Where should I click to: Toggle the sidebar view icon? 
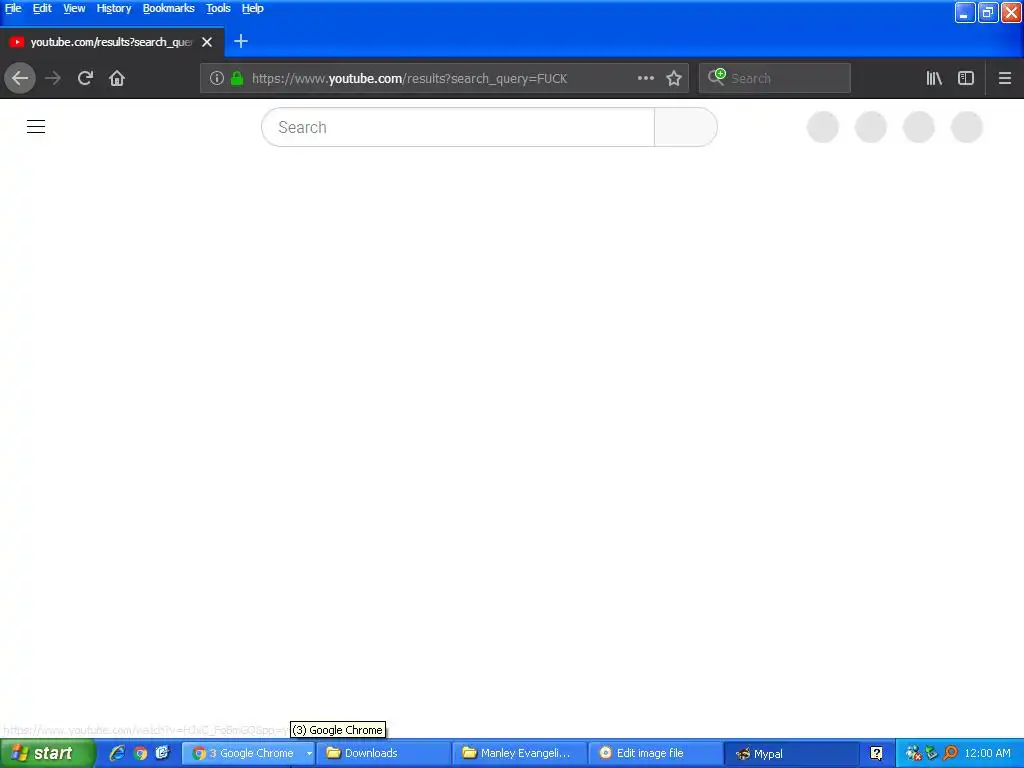966,78
